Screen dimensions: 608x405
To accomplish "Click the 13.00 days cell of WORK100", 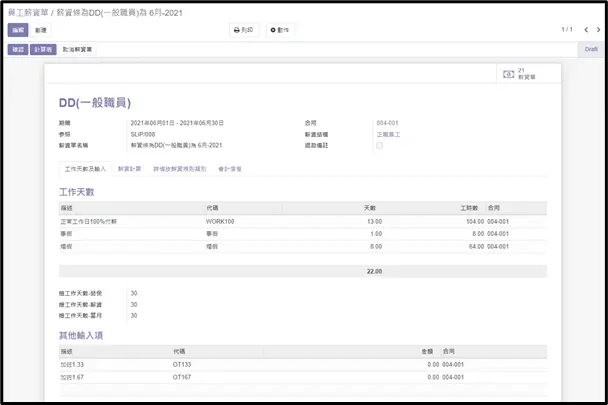I will [x=374, y=222].
